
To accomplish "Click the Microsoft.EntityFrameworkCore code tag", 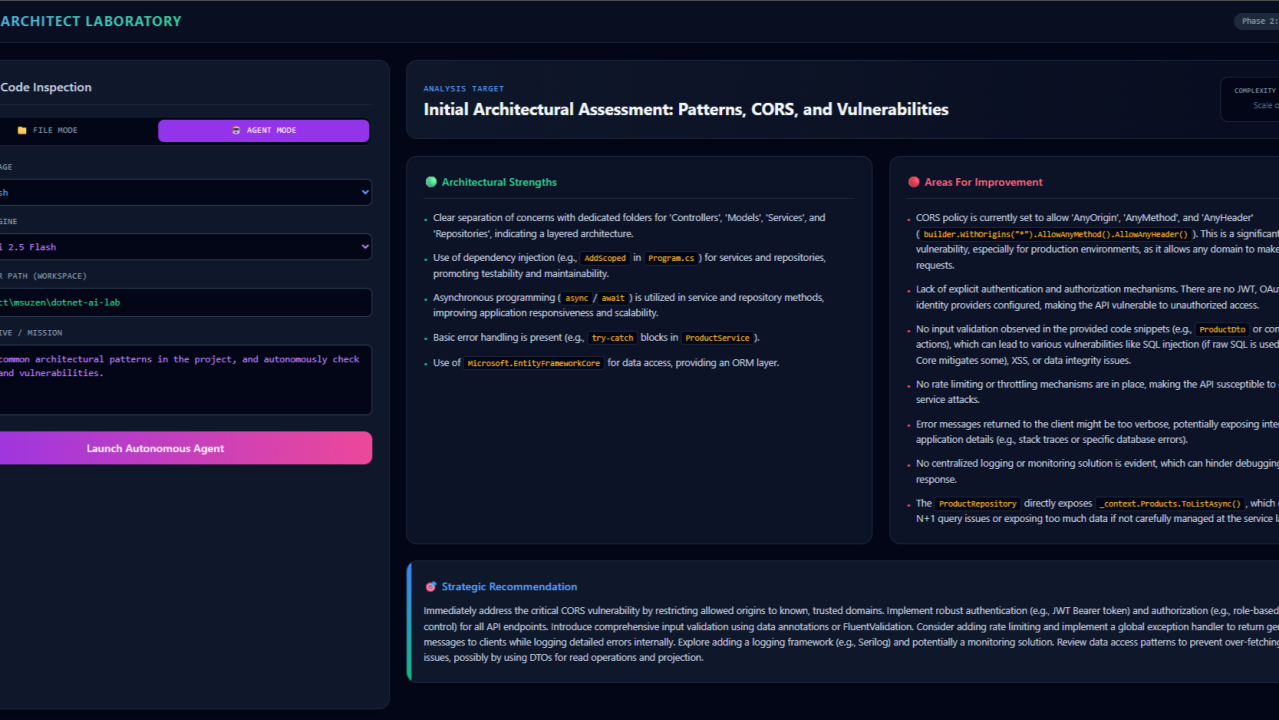I will click(x=535, y=363).
